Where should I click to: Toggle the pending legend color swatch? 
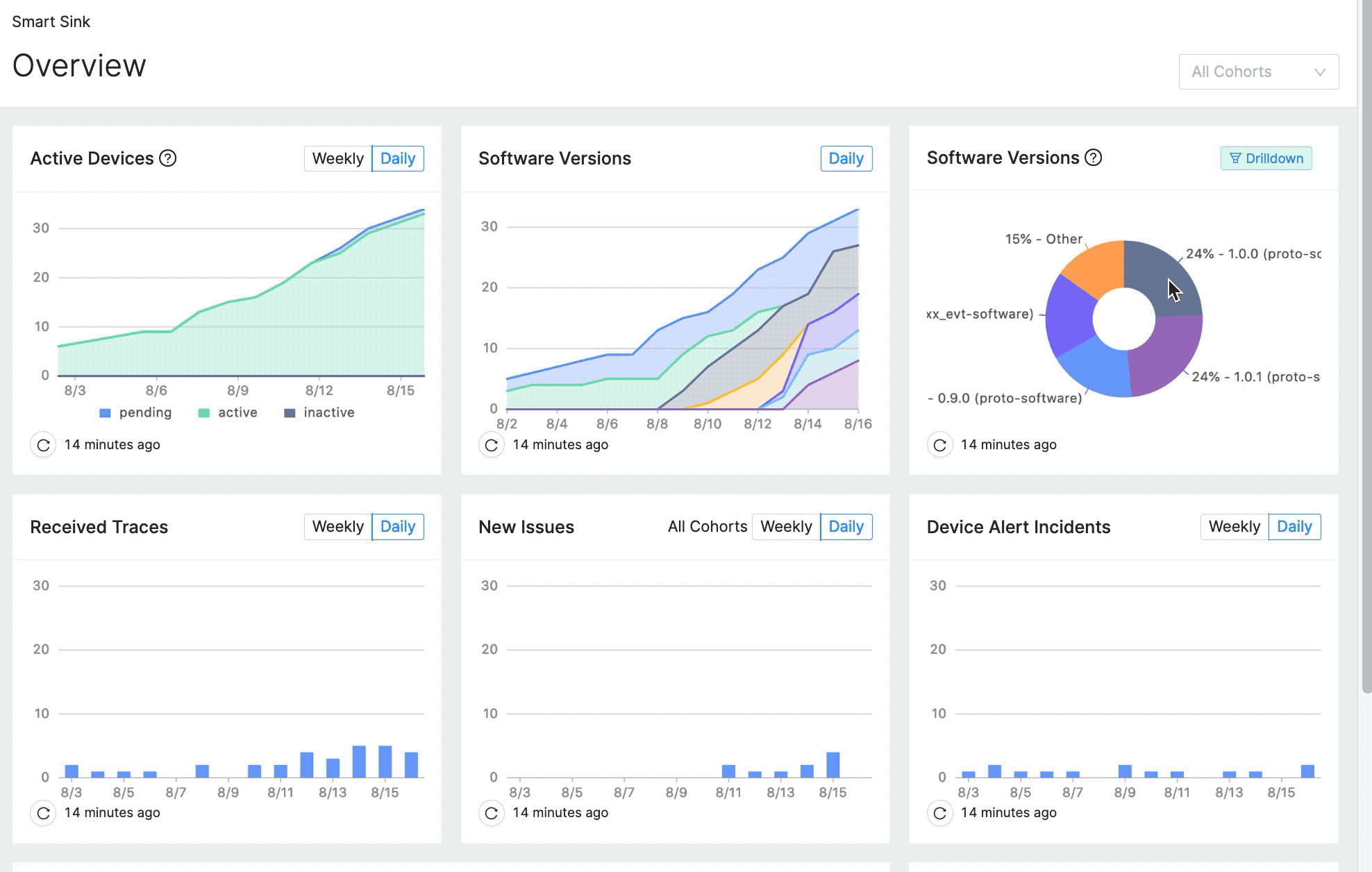tap(106, 413)
